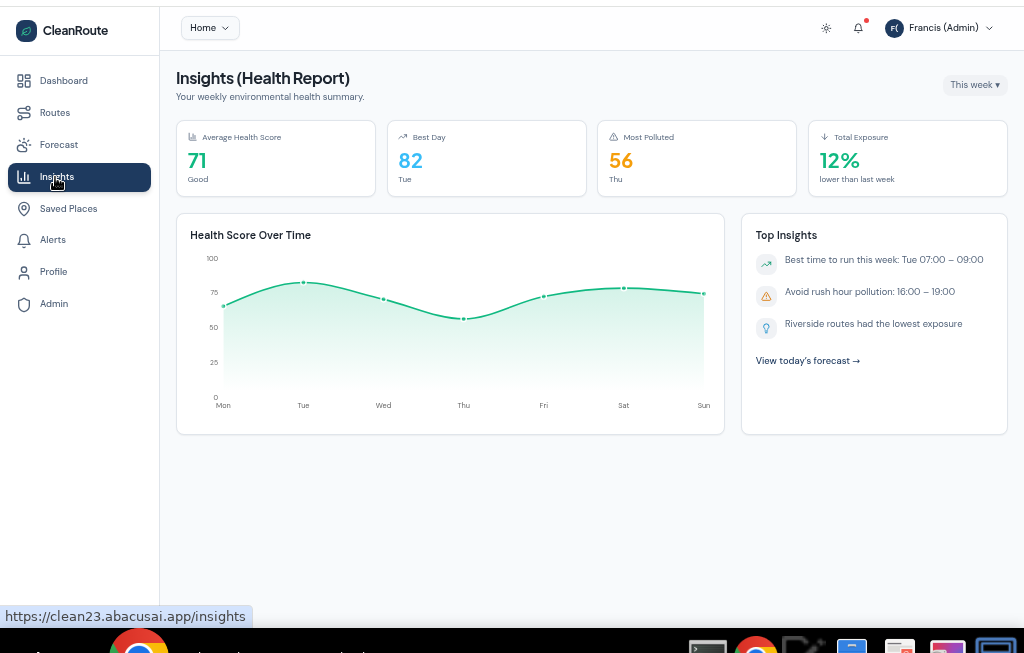Click the Best Day value 82
The height and width of the screenshot is (653, 1024).
(x=411, y=161)
